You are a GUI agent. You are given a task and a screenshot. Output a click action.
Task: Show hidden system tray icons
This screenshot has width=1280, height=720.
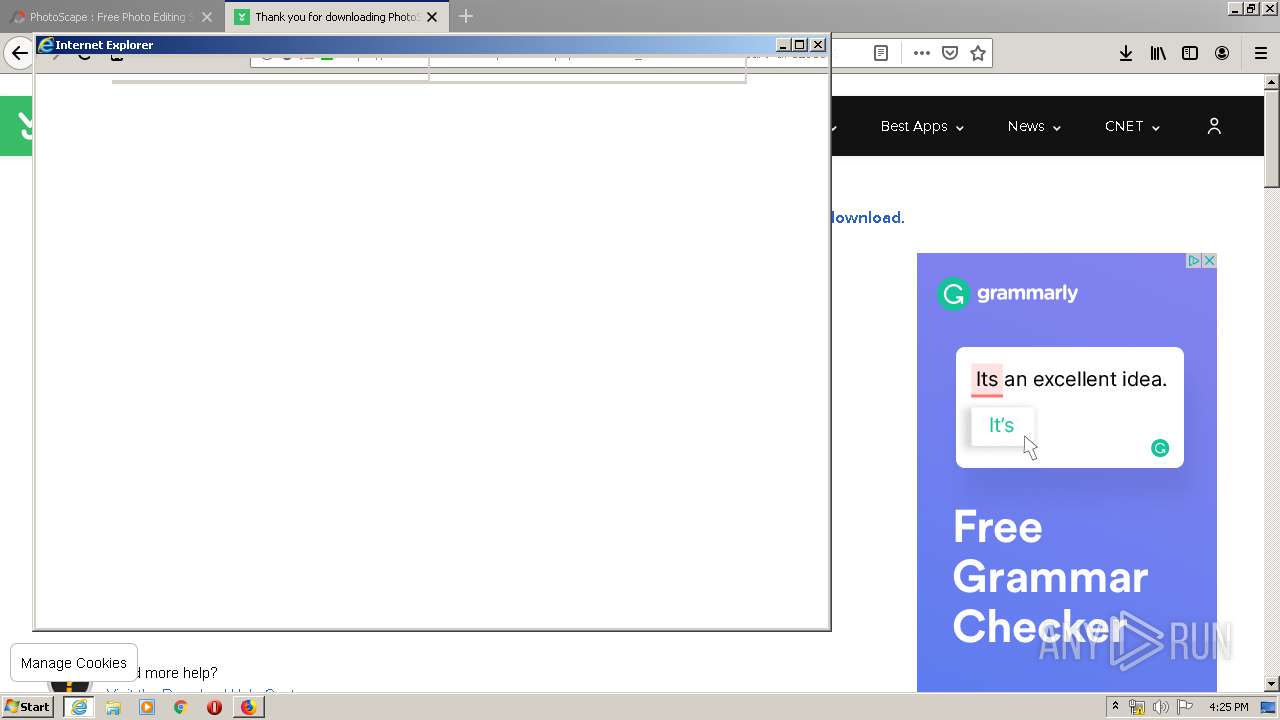point(1115,707)
